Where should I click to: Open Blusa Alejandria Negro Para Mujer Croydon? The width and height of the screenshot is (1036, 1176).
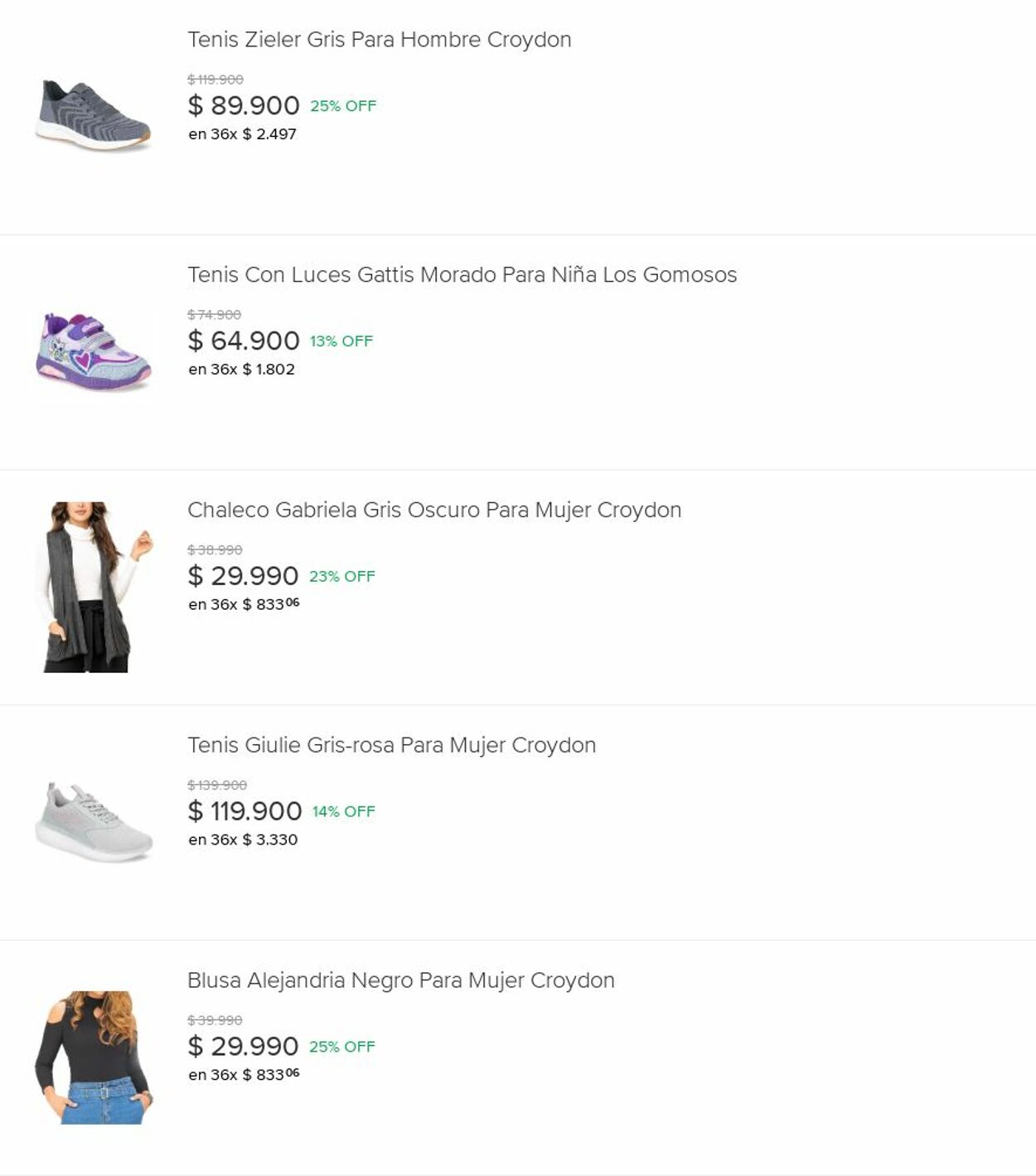(x=400, y=980)
